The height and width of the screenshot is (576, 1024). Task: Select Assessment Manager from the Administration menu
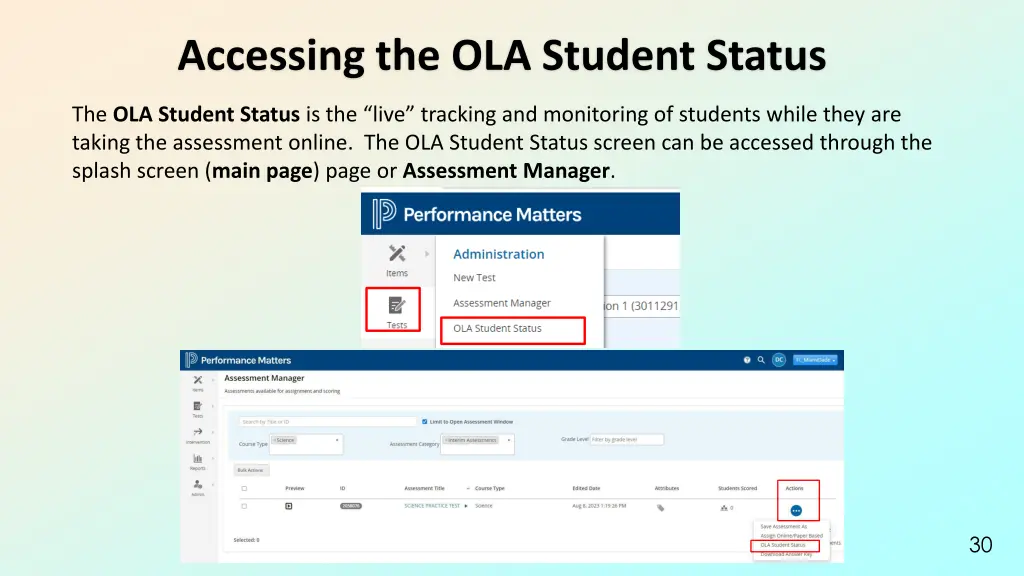(502, 303)
